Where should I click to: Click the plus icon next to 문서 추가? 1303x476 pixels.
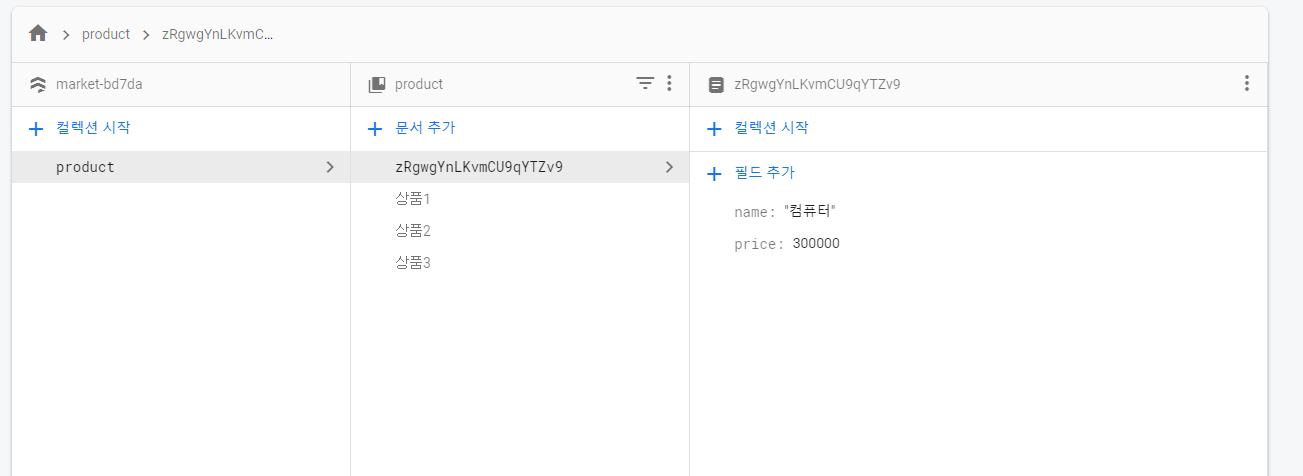376,128
